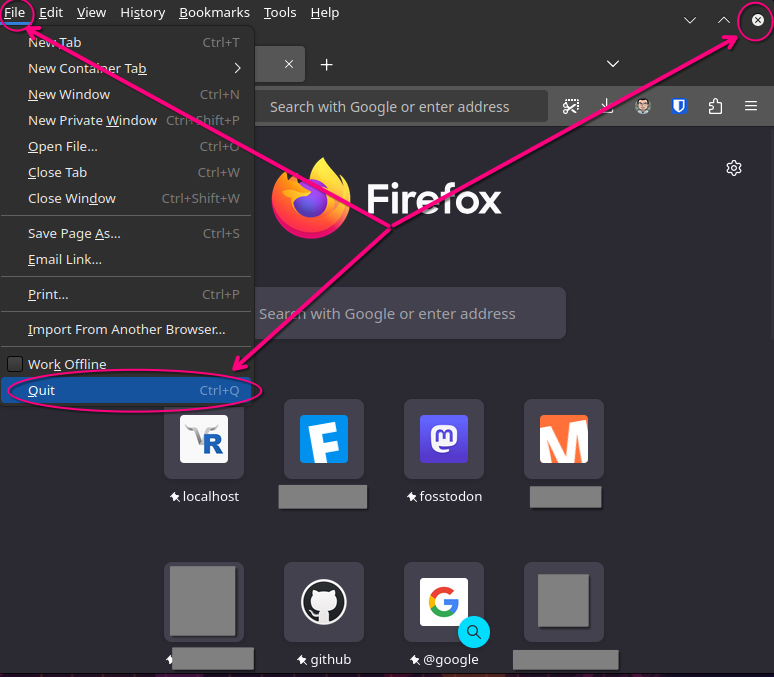Click the new tab page search box

(411, 314)
